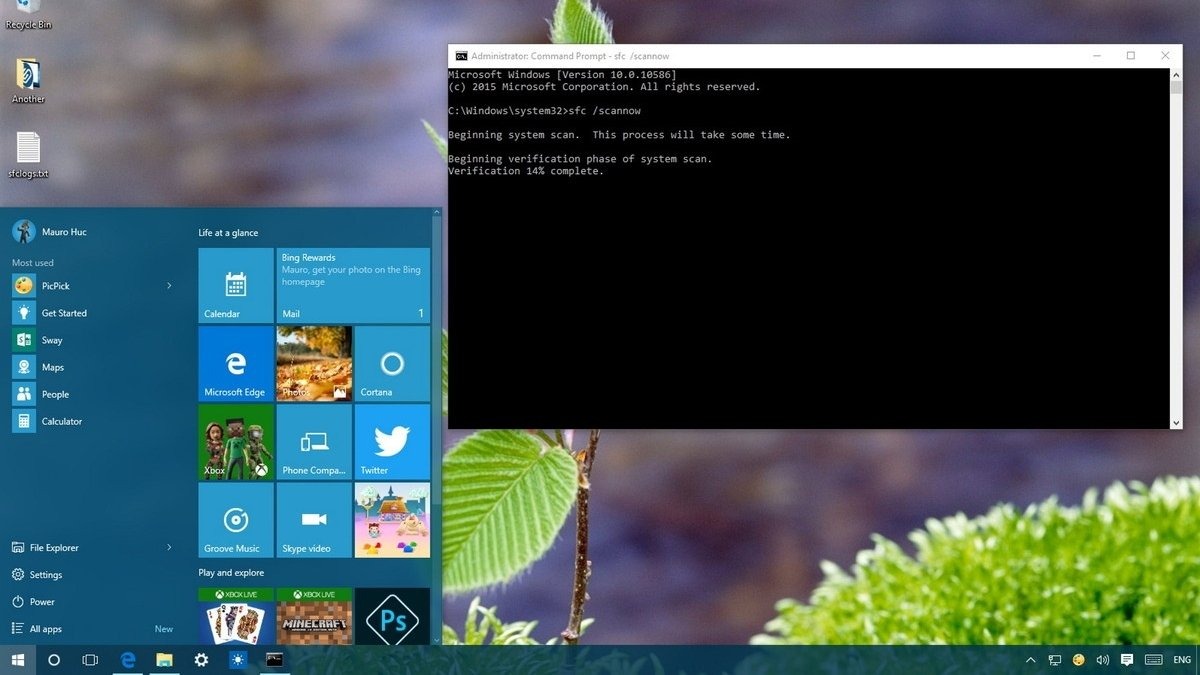Open the colorful candy game tile
Screen dimensions: 1200x675
tap(392, 520)
